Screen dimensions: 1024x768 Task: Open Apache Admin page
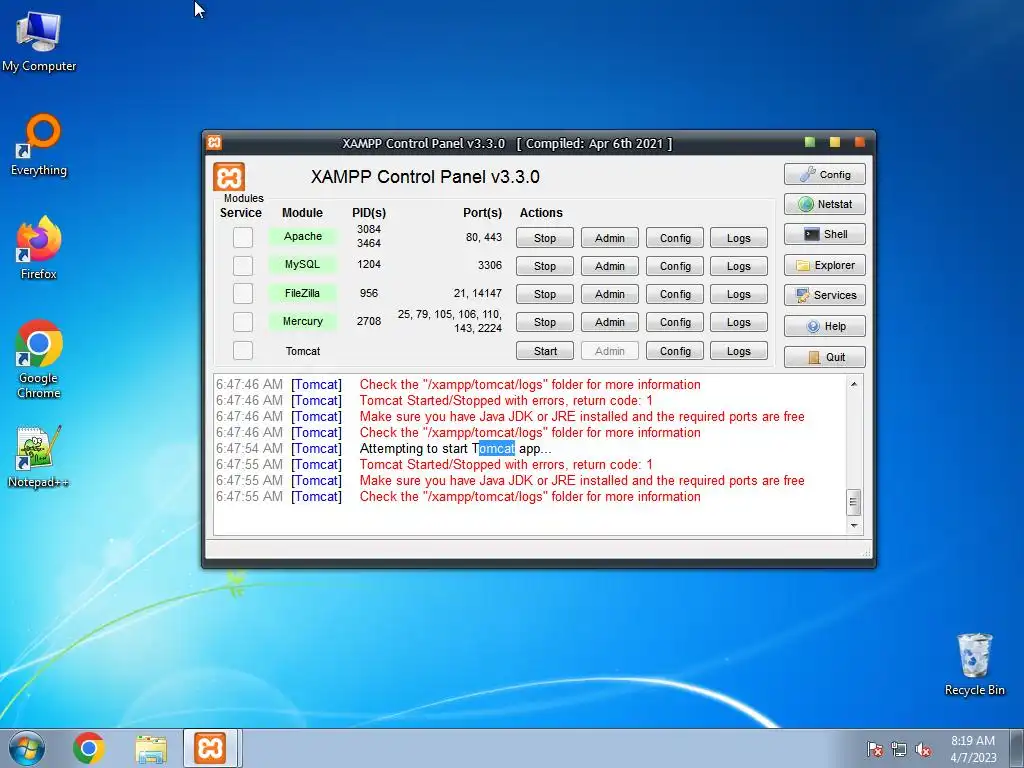(610, 238)
